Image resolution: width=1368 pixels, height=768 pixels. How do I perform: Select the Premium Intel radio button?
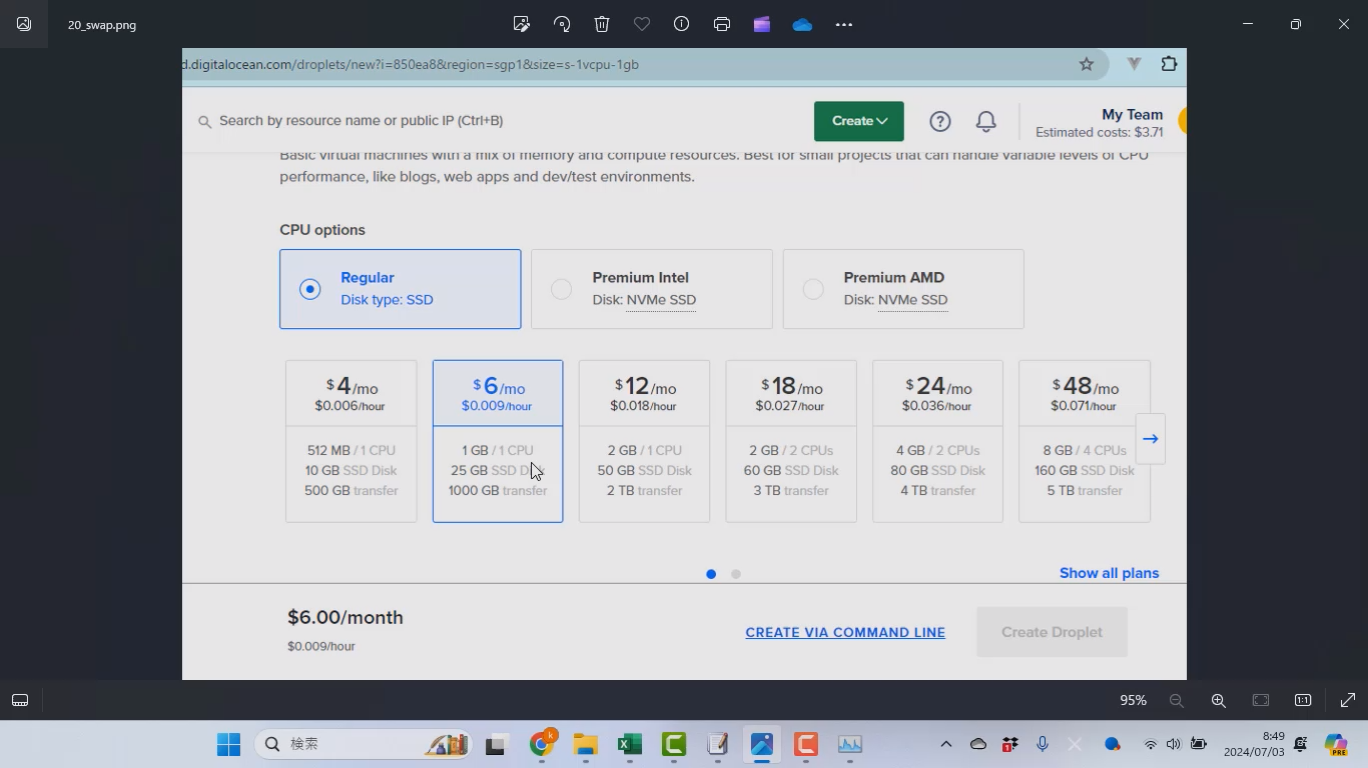click(x=562, y=289)
